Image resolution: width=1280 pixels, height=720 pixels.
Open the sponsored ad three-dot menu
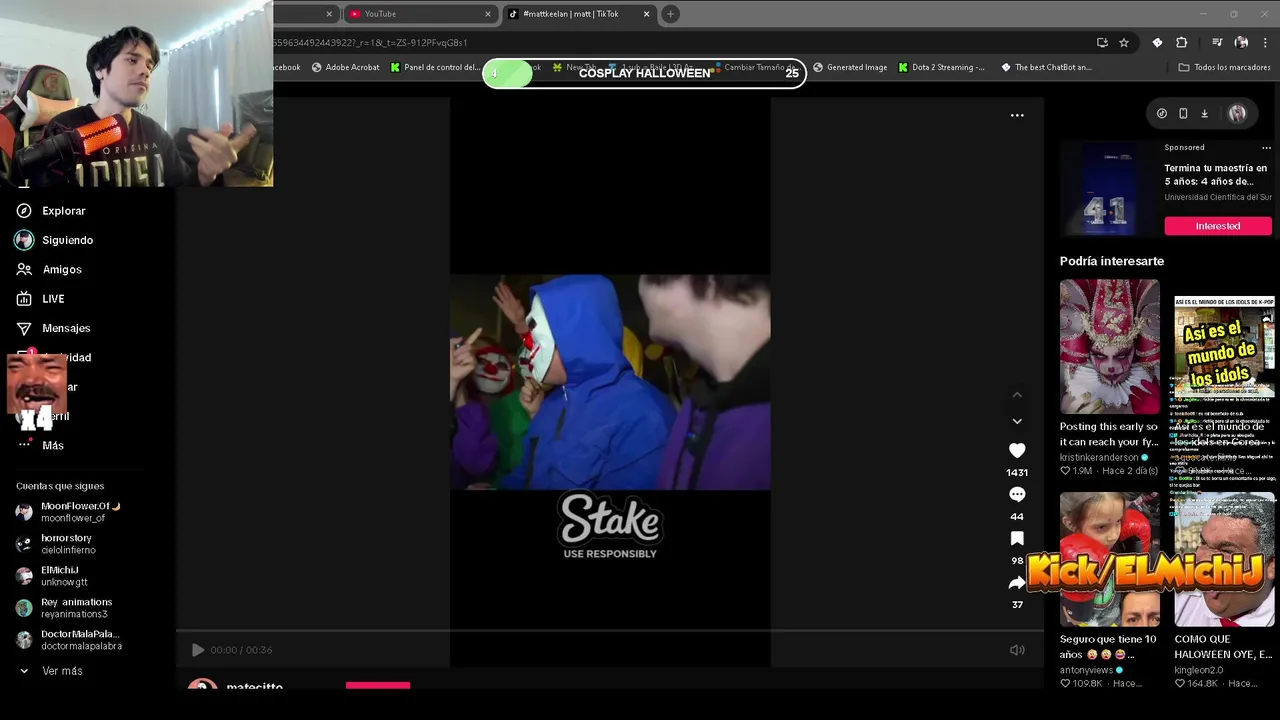pos(1266,148)
